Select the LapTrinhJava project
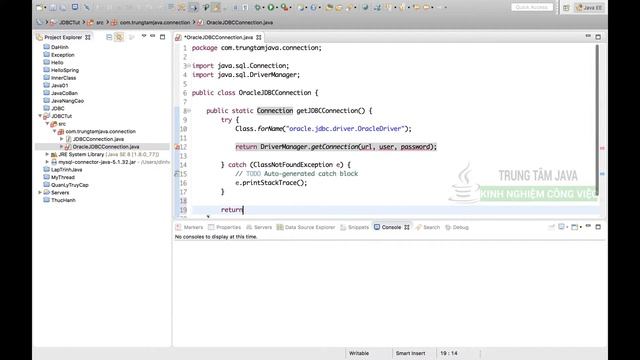The height and width of the screenshot is (360, 640). point(67,170)
